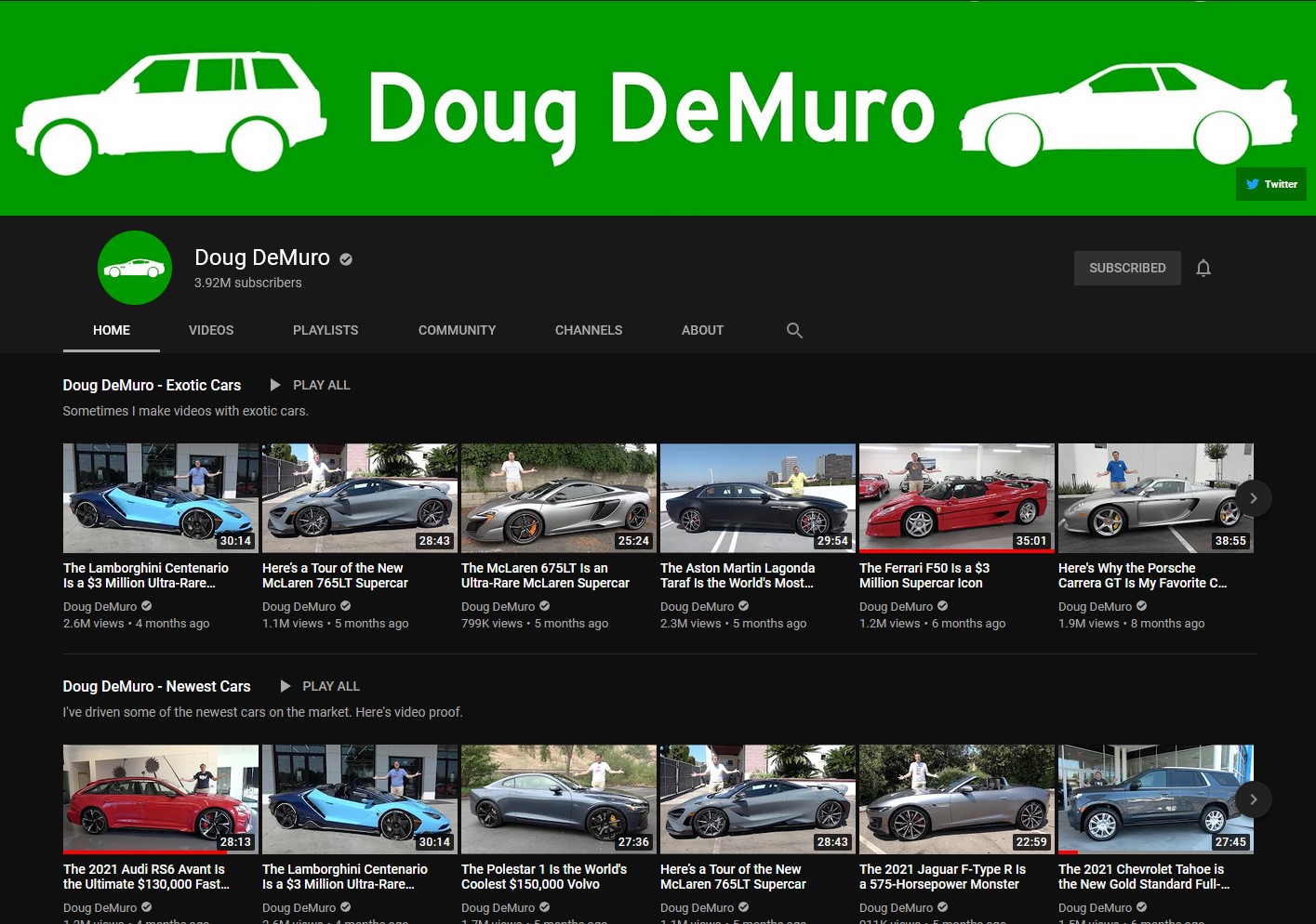This screenshot has height=924, width=1316.
Task: Open Lamborghini Centenario thumbnail in Exotic Cars row
Action: pyautogui.click(x=161, y=498)
